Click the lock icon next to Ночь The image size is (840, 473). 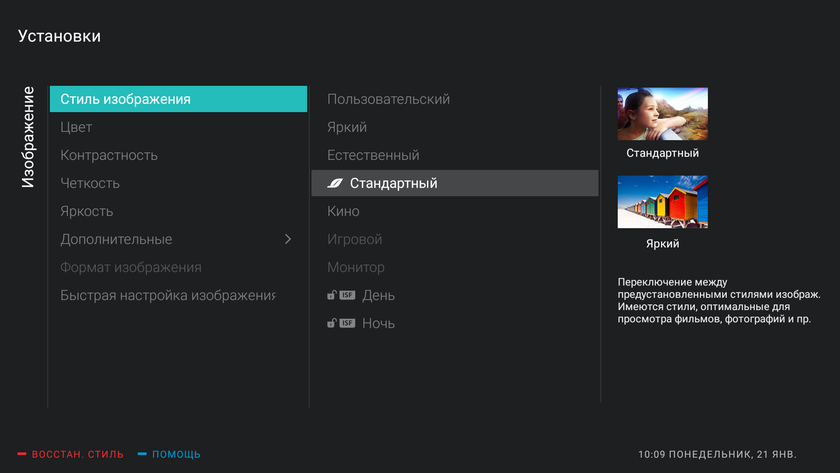(x=331, y=324)
